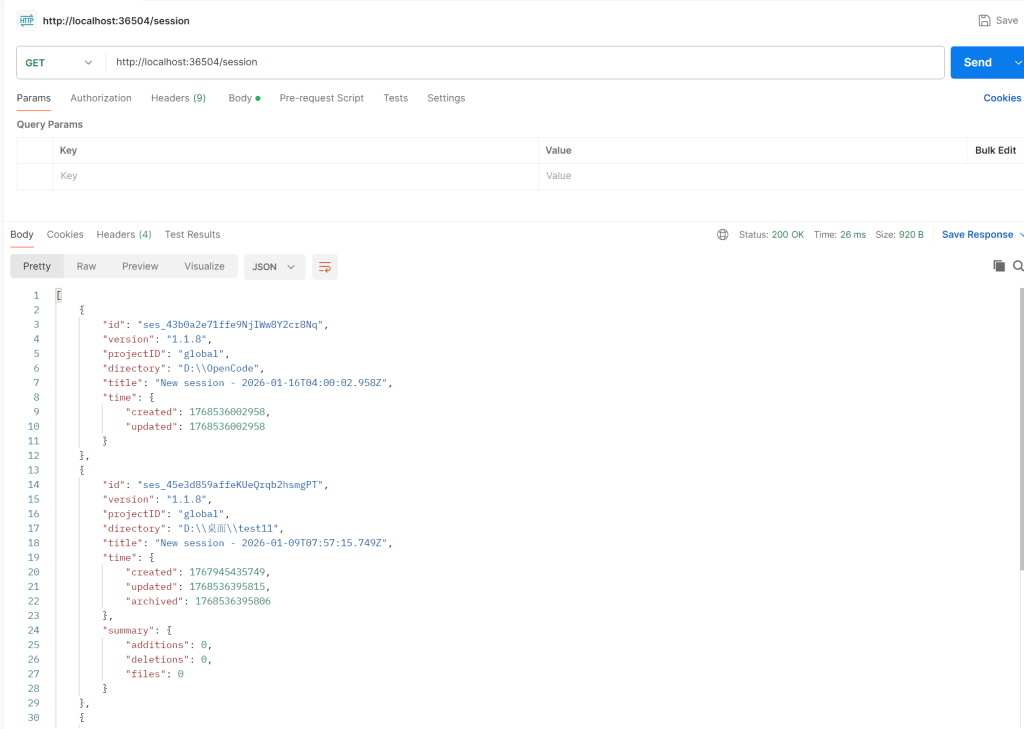Open the GET method dropdown
The width and height of the screenshot is (1024, 729).
59,62
